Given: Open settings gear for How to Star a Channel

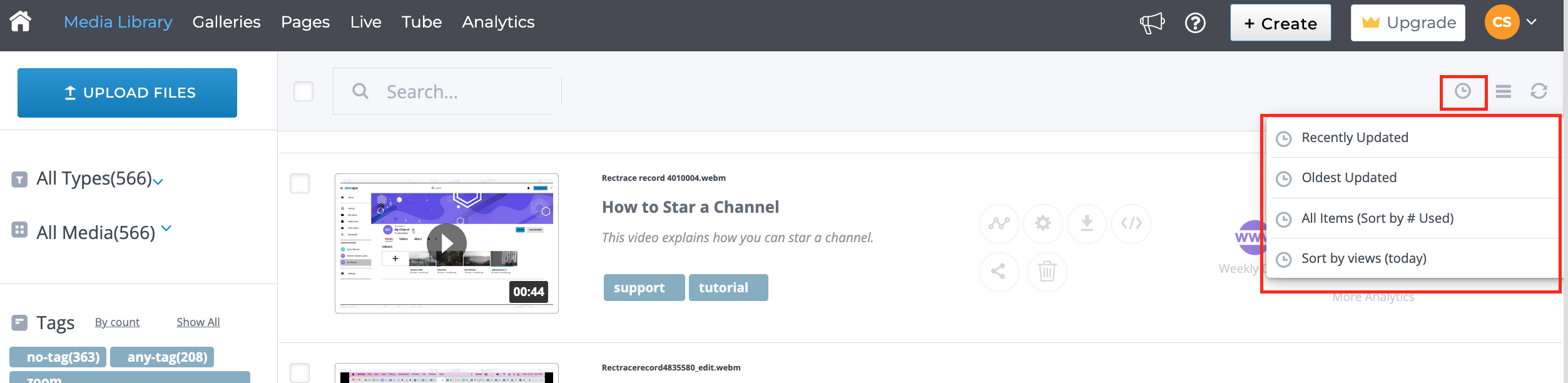Looking at the screenshot, I should click(1042, 223).
